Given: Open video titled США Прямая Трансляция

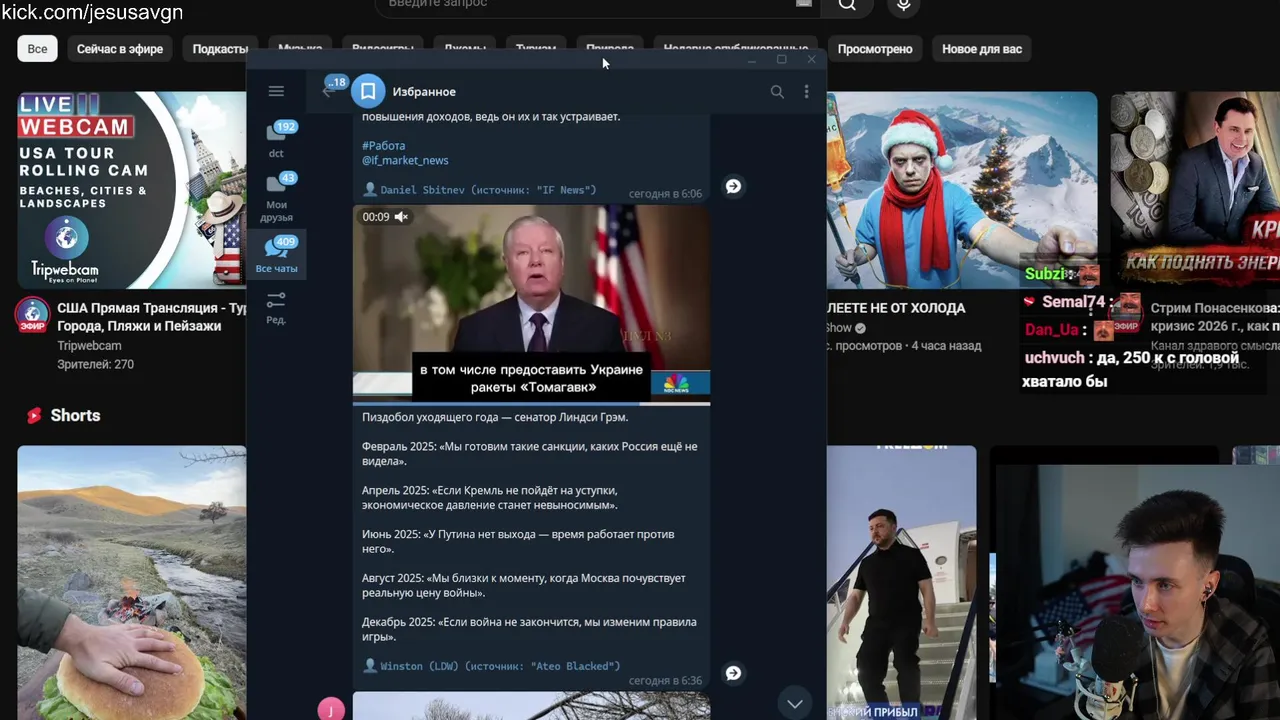Looking at the screenshot, I should click(x=151, y=317).
